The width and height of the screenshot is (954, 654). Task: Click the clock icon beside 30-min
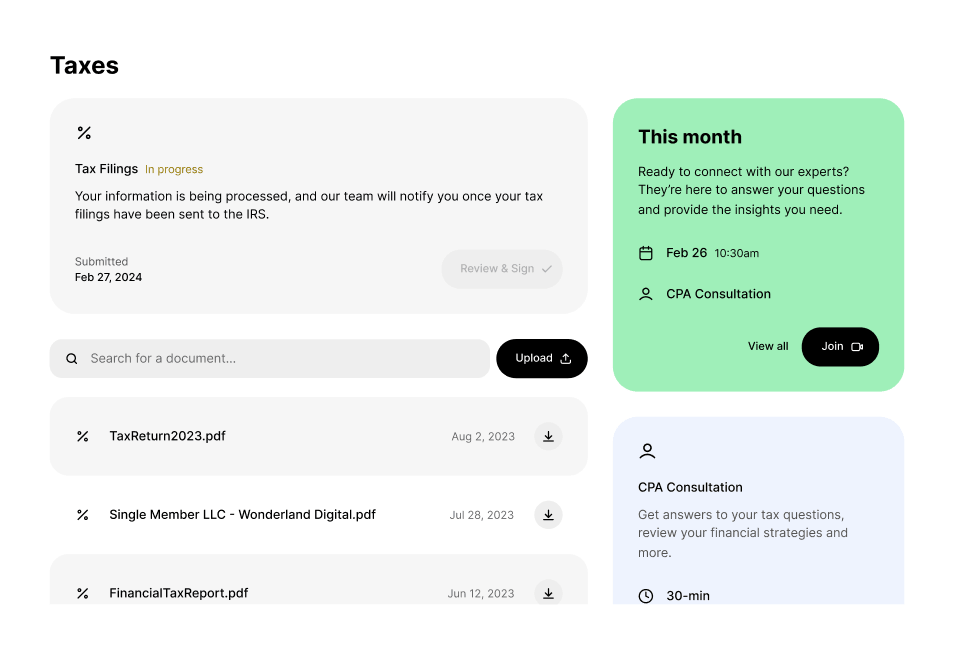(646, 596)
